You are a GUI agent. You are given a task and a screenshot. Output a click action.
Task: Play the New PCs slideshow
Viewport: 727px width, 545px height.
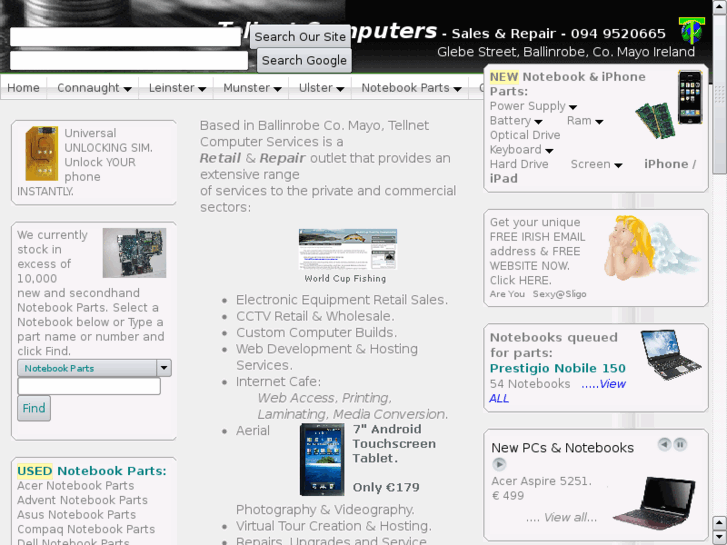499,464
